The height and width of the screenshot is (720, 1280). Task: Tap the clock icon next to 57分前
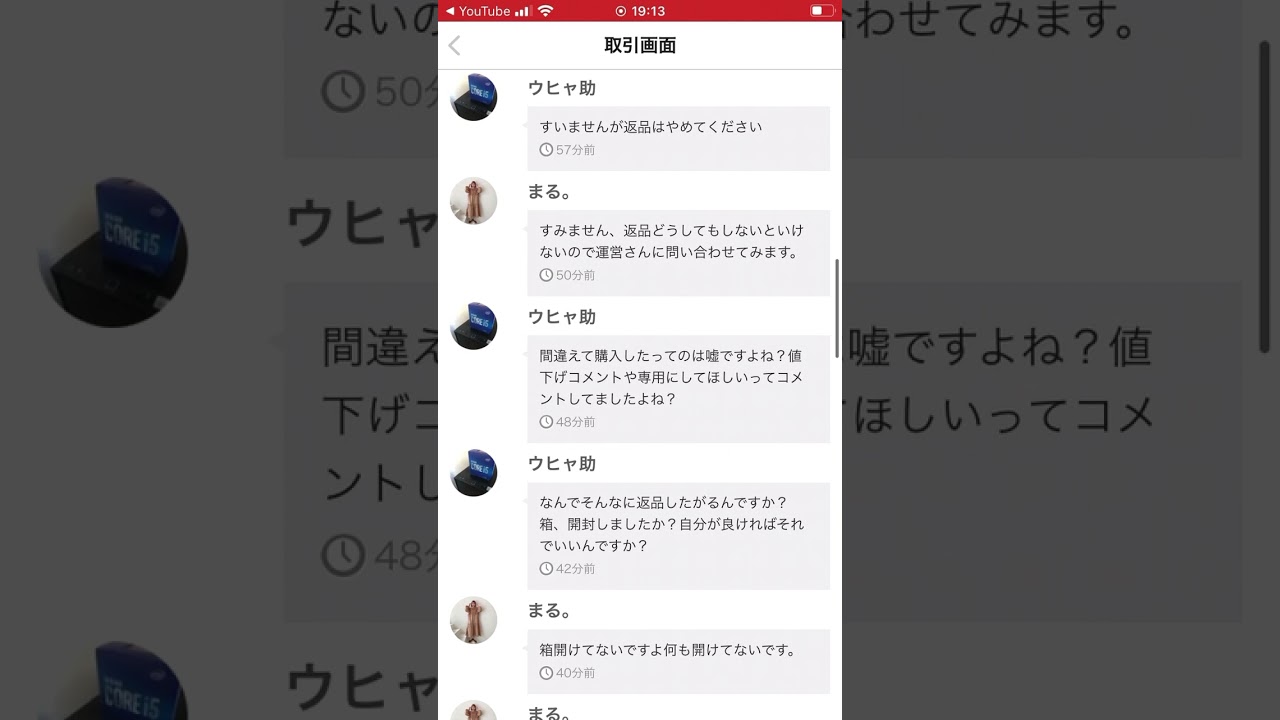click(546, 150)
